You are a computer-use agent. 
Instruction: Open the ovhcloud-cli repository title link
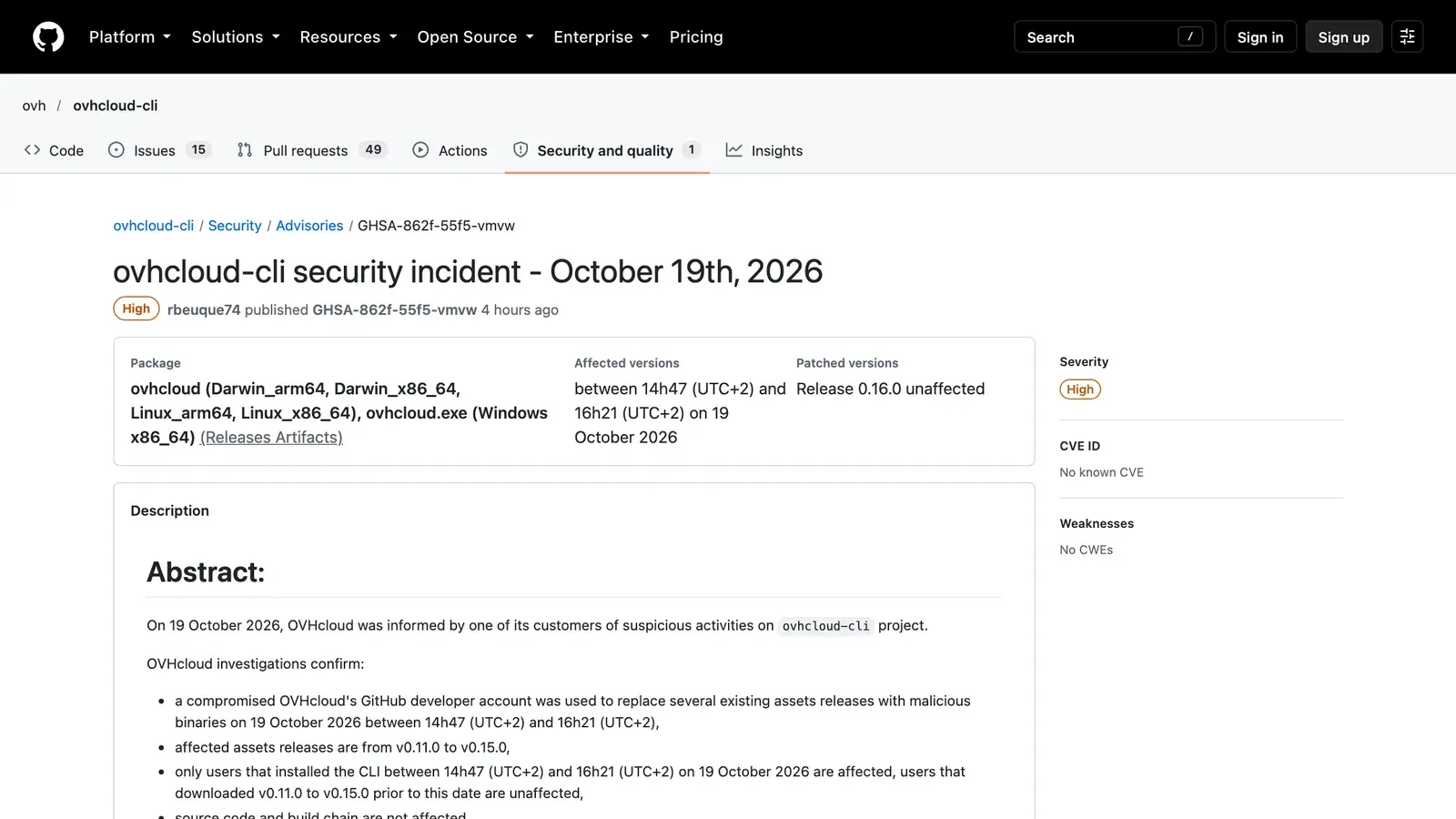pyautogui.click(x=116, y=106)
